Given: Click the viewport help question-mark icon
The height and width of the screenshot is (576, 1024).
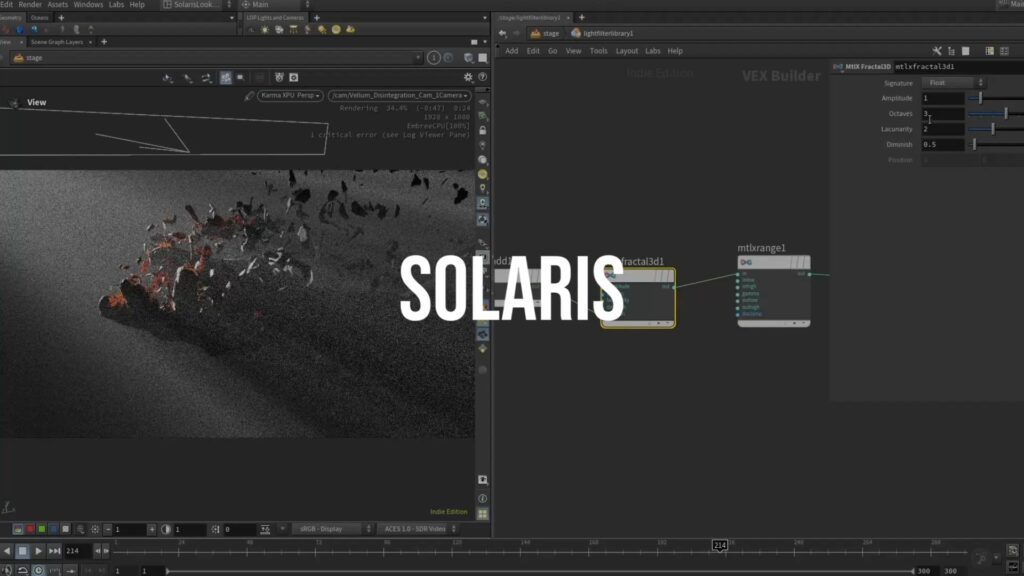Looking at the screenshot, I should click(483, 77).
